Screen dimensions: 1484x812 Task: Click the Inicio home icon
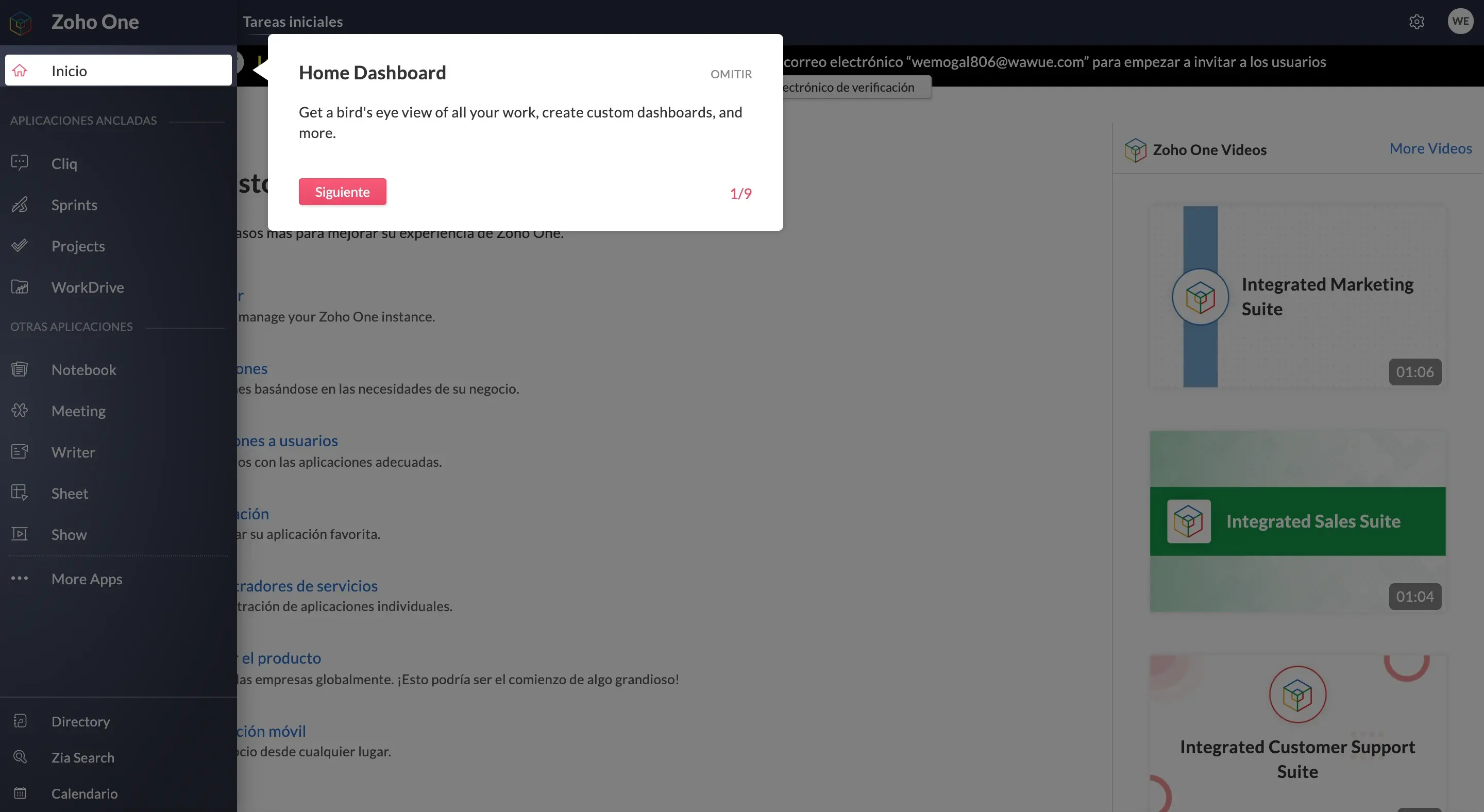pyautogui.click(x=20, y=71)
